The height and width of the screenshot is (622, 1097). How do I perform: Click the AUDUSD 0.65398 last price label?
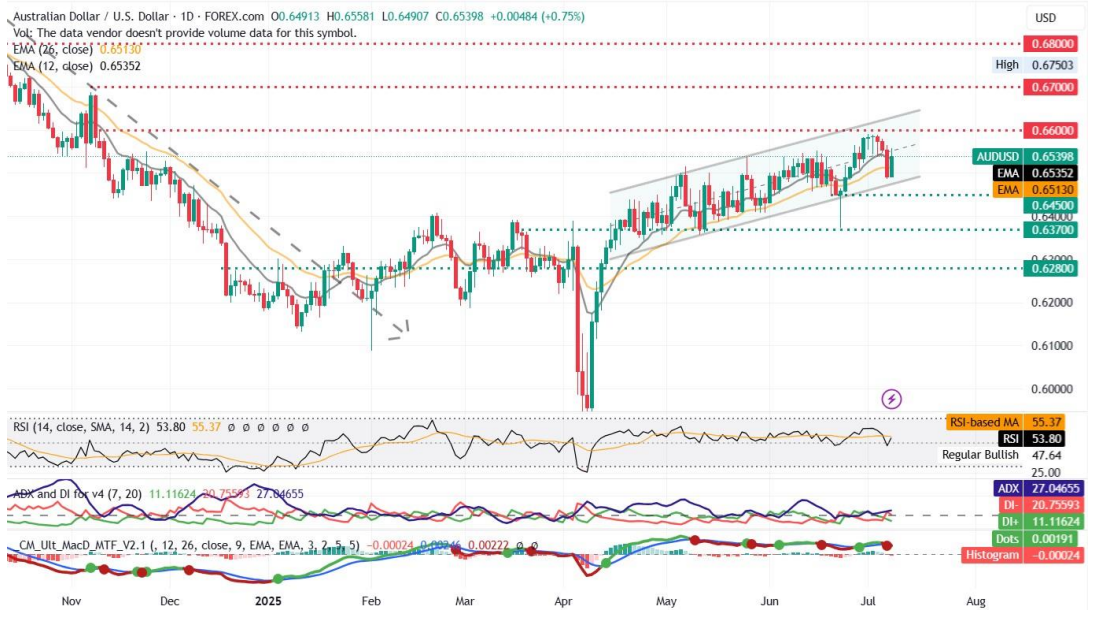tap(1025, 156)
